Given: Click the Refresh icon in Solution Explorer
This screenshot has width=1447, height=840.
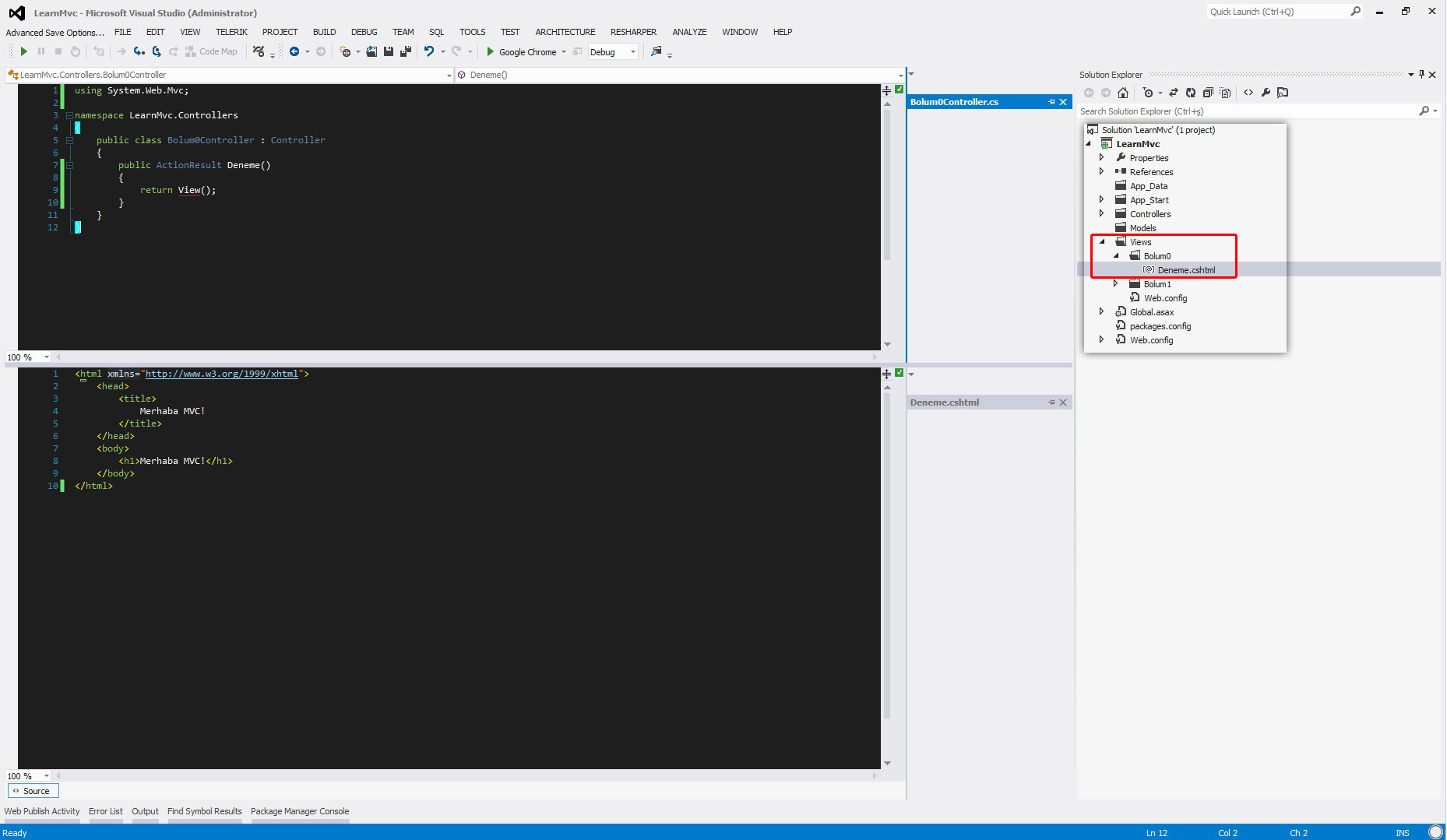Looking at the screenshot, I should coord(1191,93).
